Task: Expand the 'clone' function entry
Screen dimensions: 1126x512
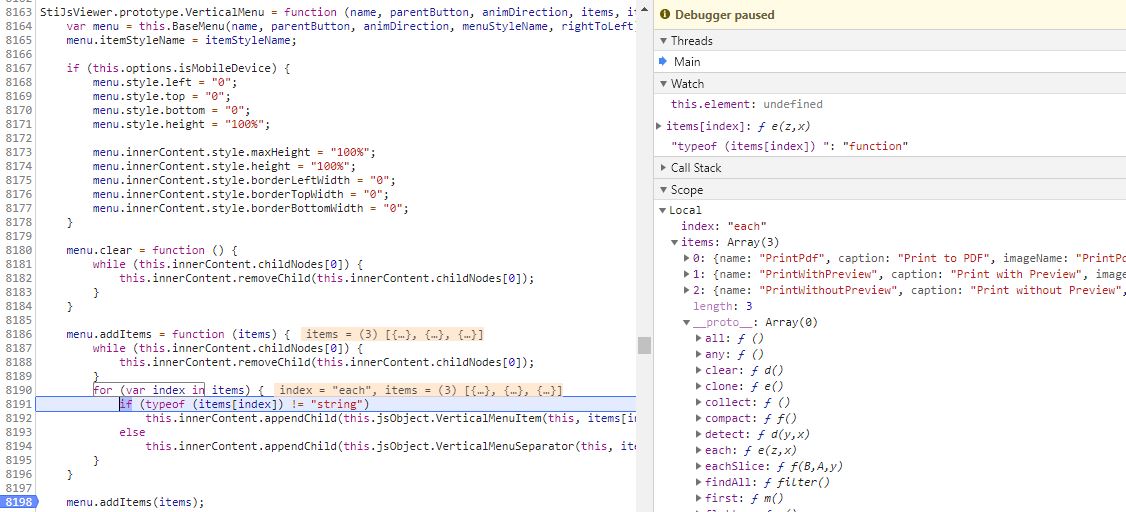Action: click(699, 386)
